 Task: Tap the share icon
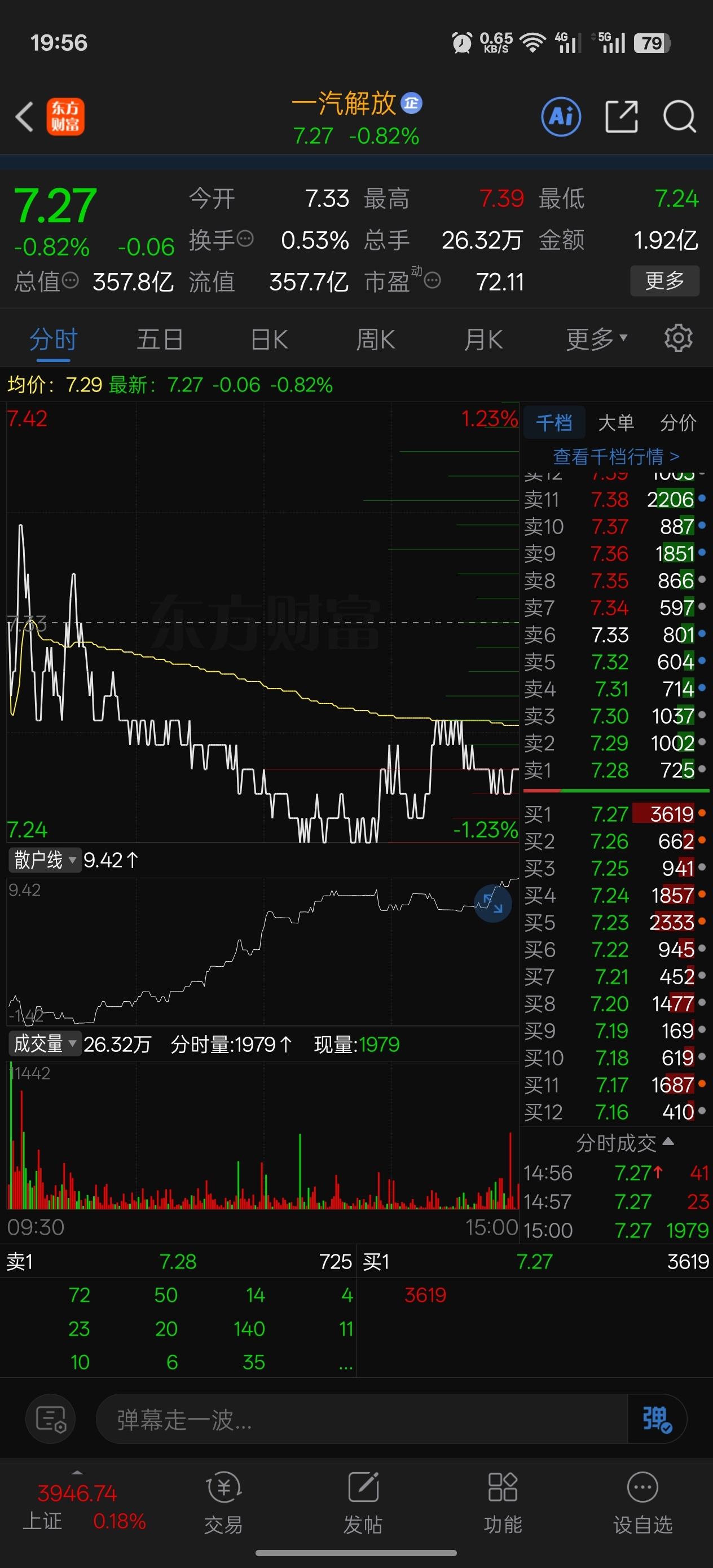point(621,116)
